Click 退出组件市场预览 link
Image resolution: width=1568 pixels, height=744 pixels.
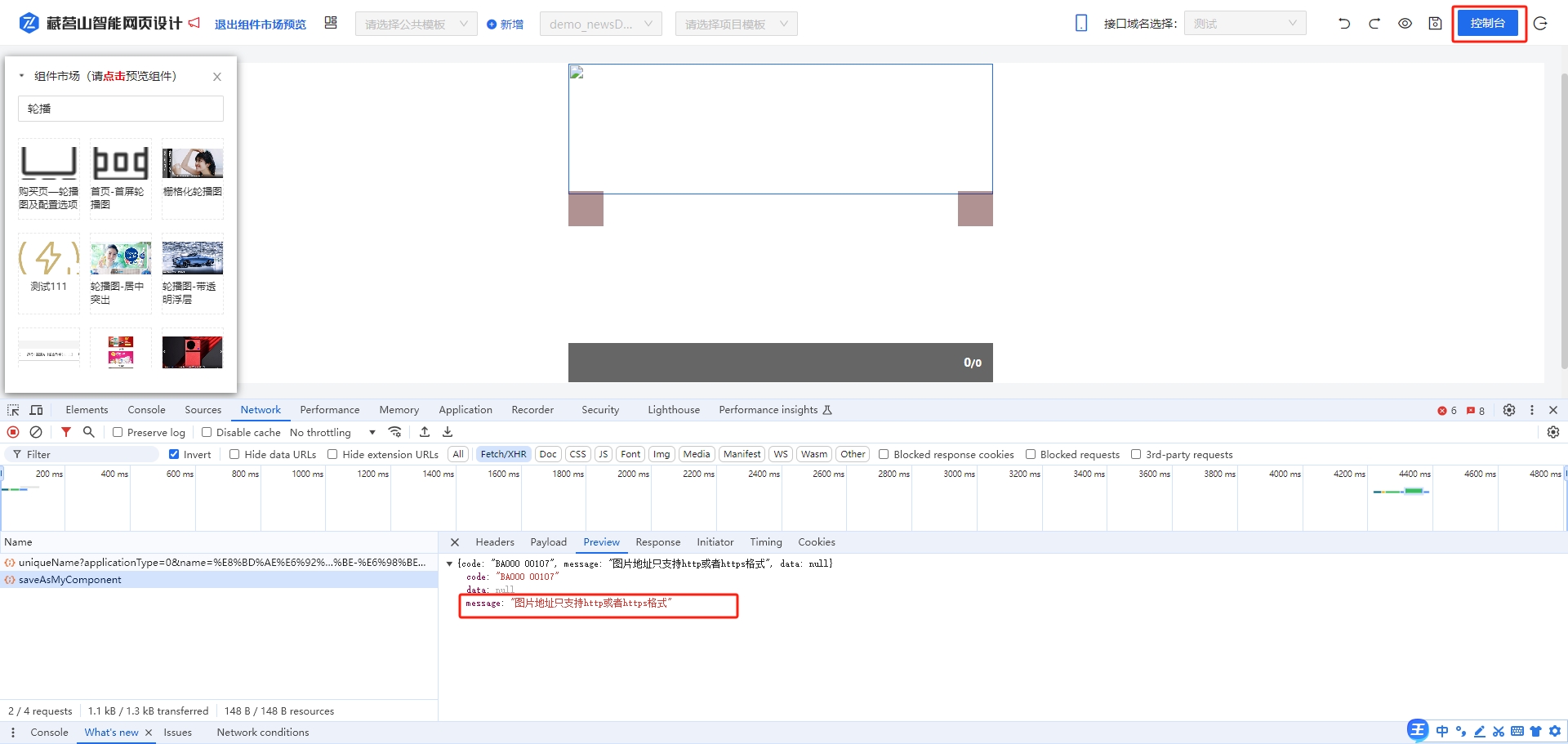pos(261,25)
